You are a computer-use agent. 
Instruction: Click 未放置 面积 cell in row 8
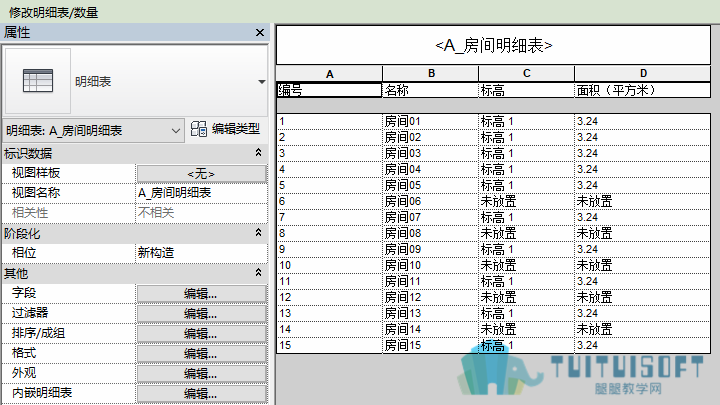(642, 233)
